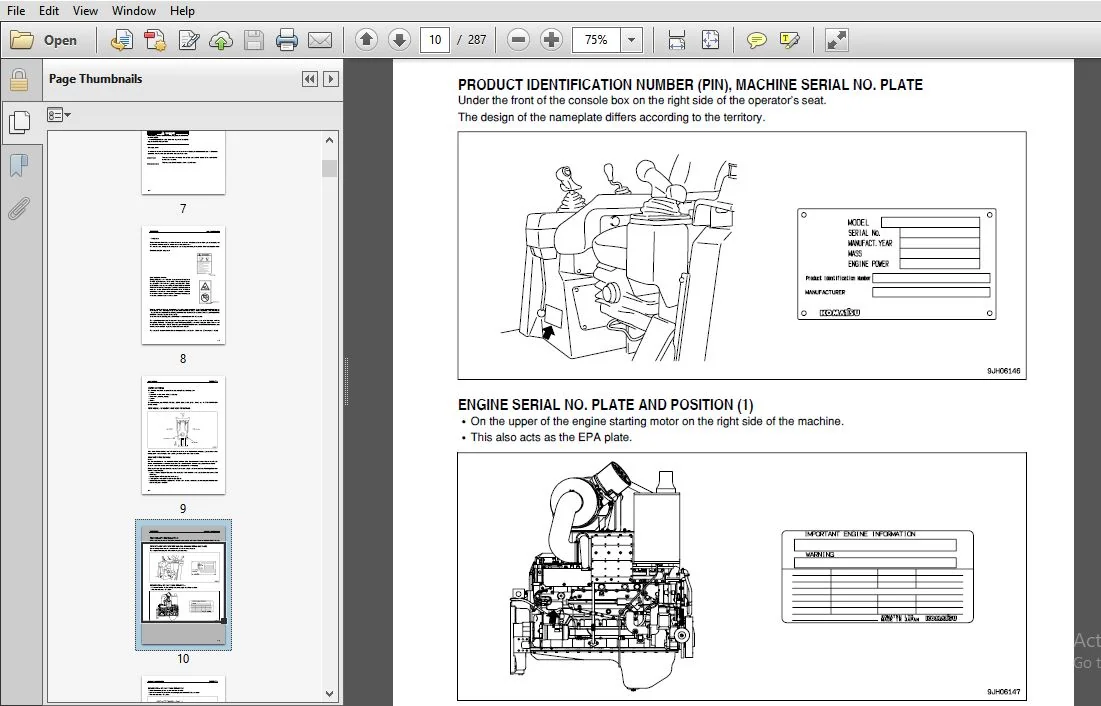
Task: Click the convert PDF with gear icon
Action: point(154,40)
